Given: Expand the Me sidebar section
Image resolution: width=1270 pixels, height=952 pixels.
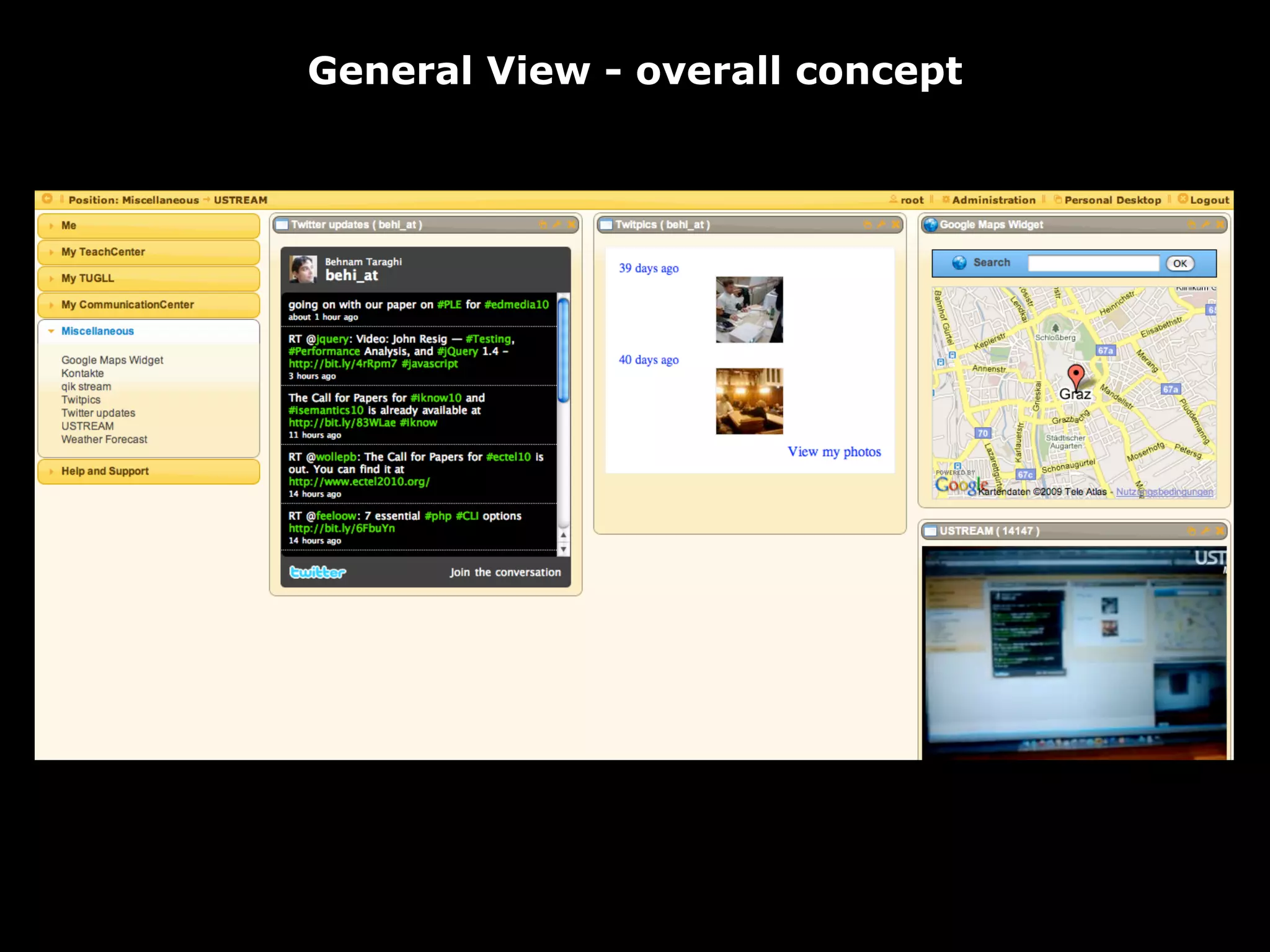Looking at the screenshot, I should (x=148, y=226).
